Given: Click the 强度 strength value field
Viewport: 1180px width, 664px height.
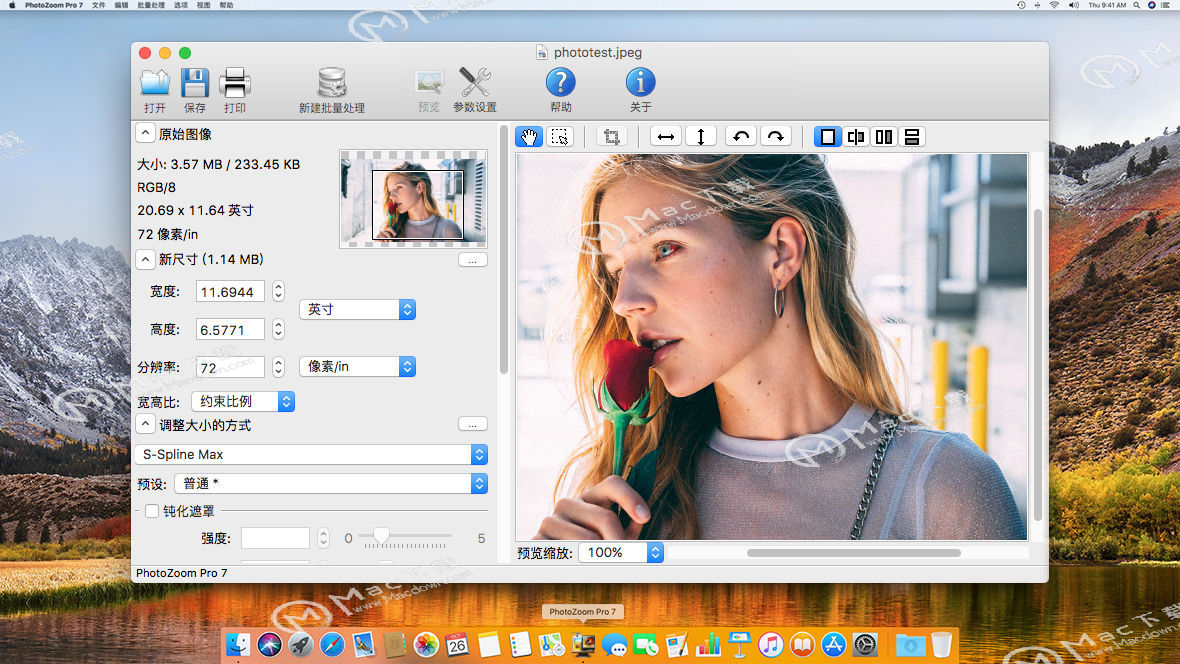Looking at the screenshot, I should pyautogui.click(x=275, y=538).
